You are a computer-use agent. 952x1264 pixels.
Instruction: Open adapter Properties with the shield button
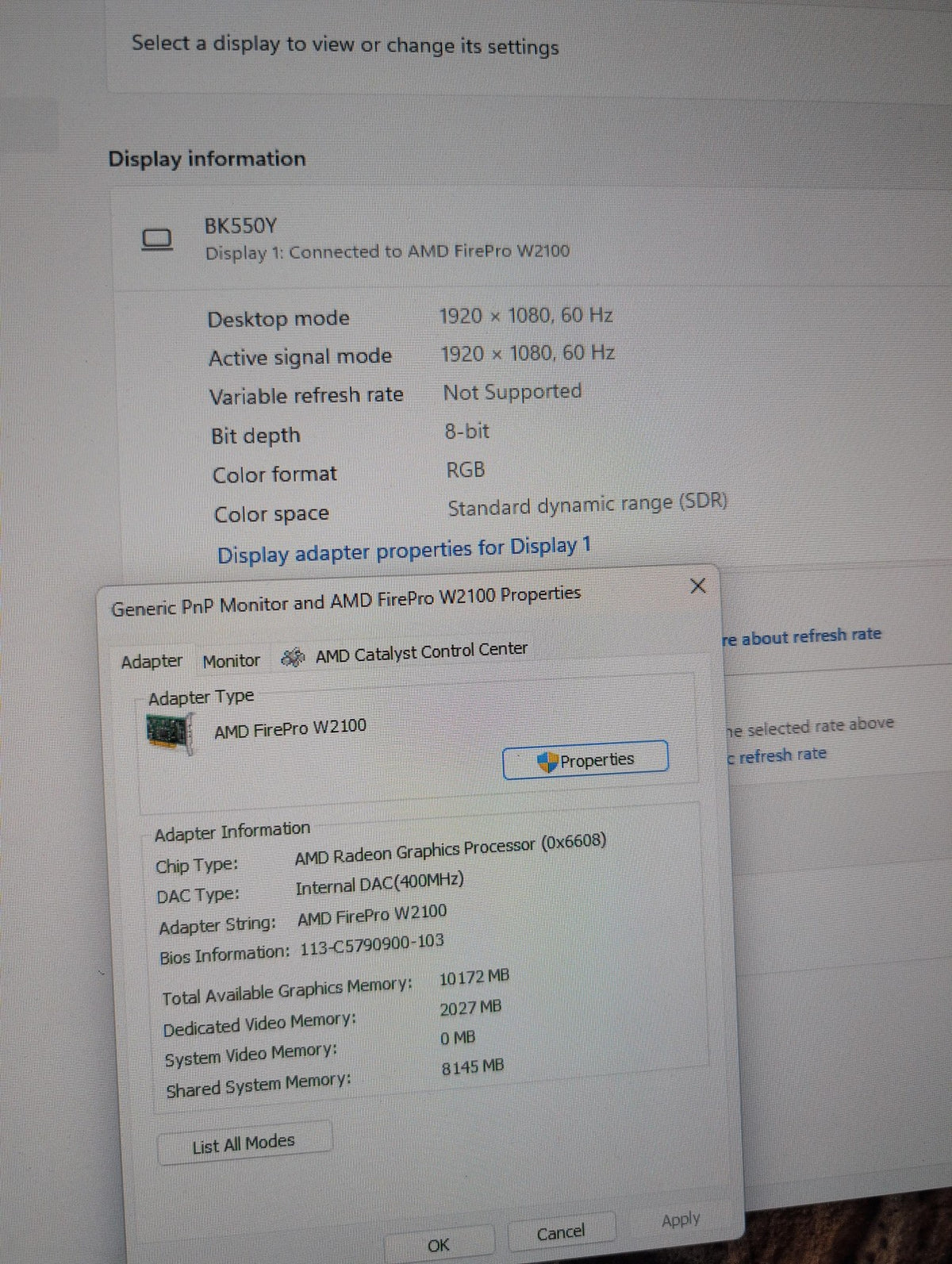pyautogui.click(x=585, y=760)
